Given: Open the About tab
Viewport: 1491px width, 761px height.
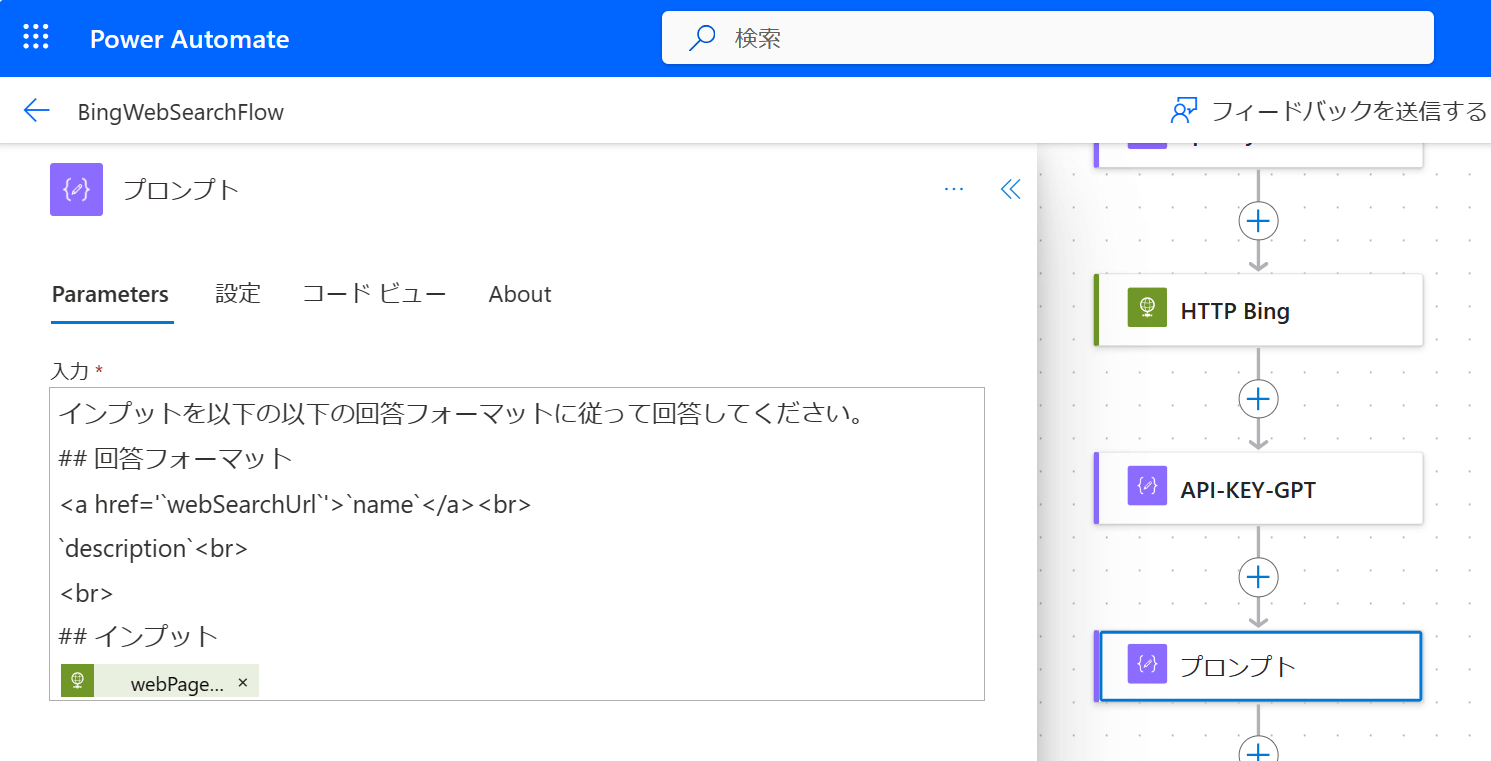Looking at the screenshot, I should [520, 294].
